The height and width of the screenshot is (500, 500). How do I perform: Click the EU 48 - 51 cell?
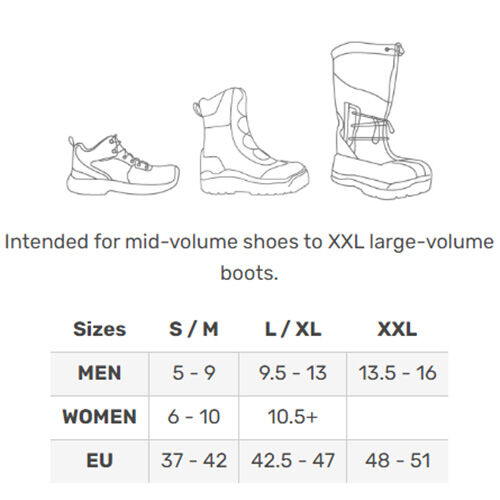point(397,461)
